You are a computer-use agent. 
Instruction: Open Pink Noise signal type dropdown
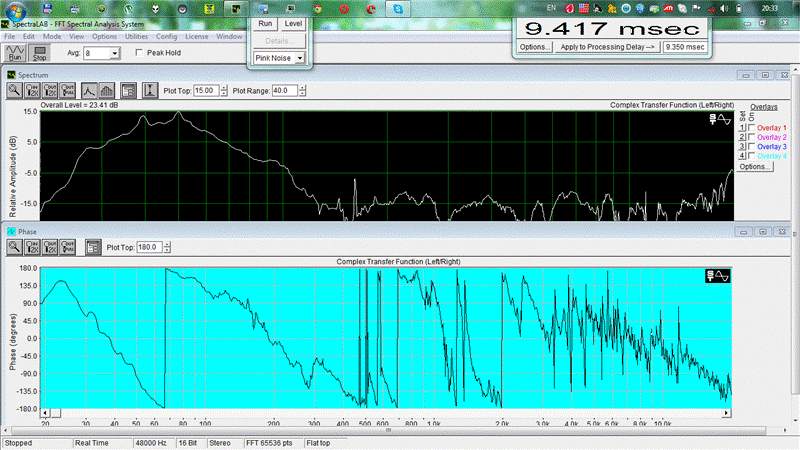(300, 58)
